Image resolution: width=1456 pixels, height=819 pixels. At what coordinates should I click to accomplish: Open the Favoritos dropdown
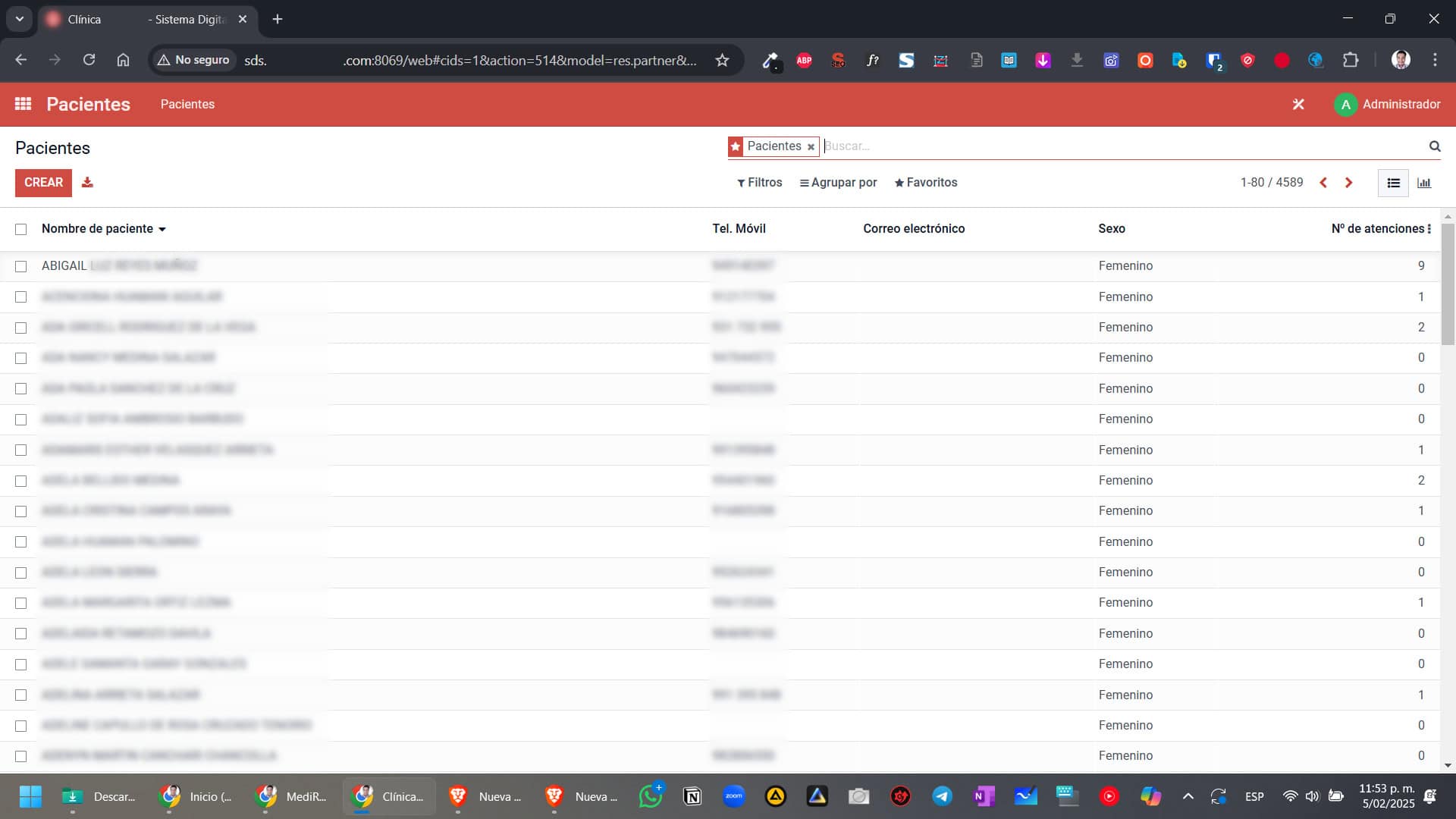pos(926,183)
